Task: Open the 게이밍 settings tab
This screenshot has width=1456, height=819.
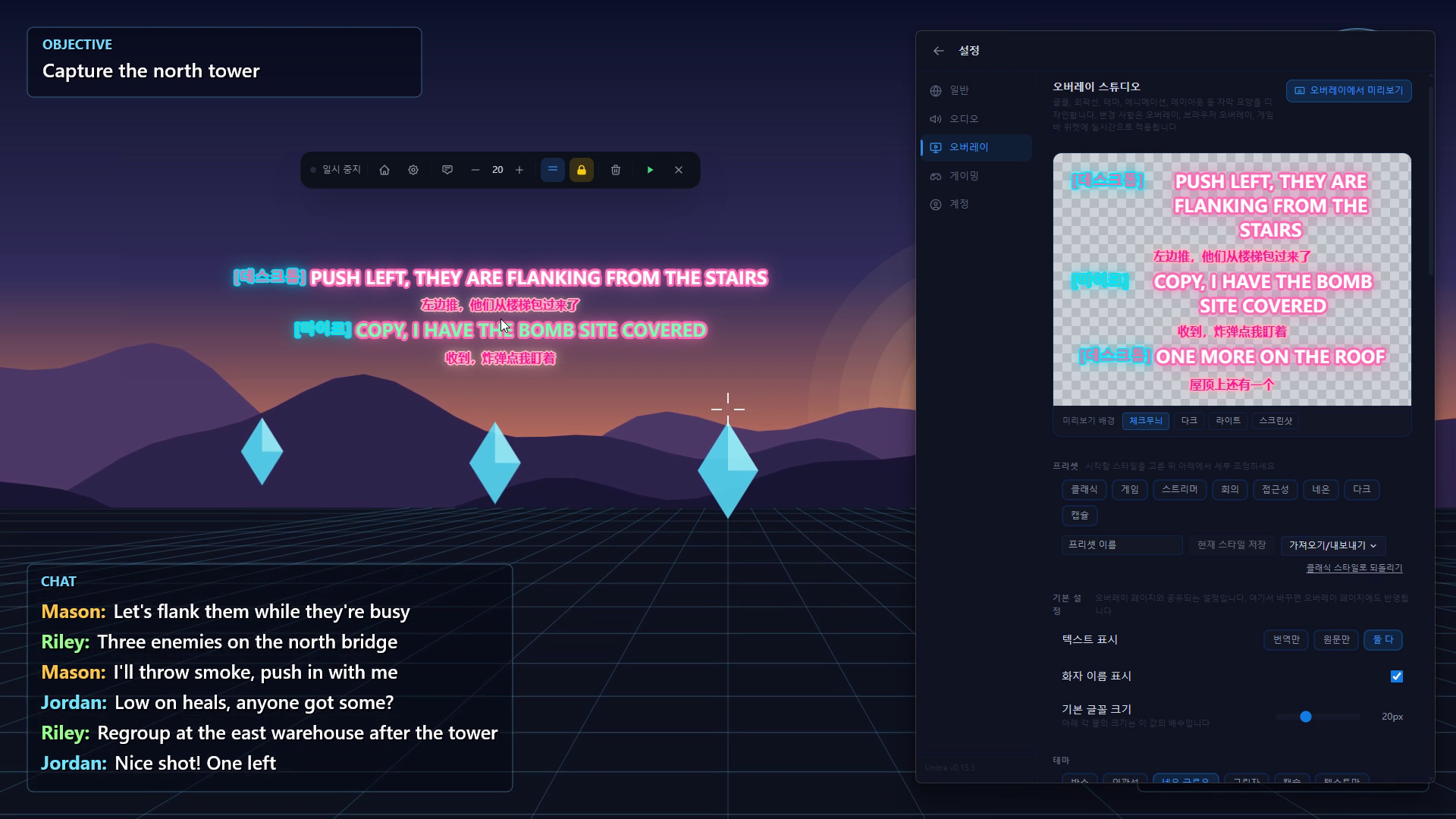Action: tap(976, 176)
